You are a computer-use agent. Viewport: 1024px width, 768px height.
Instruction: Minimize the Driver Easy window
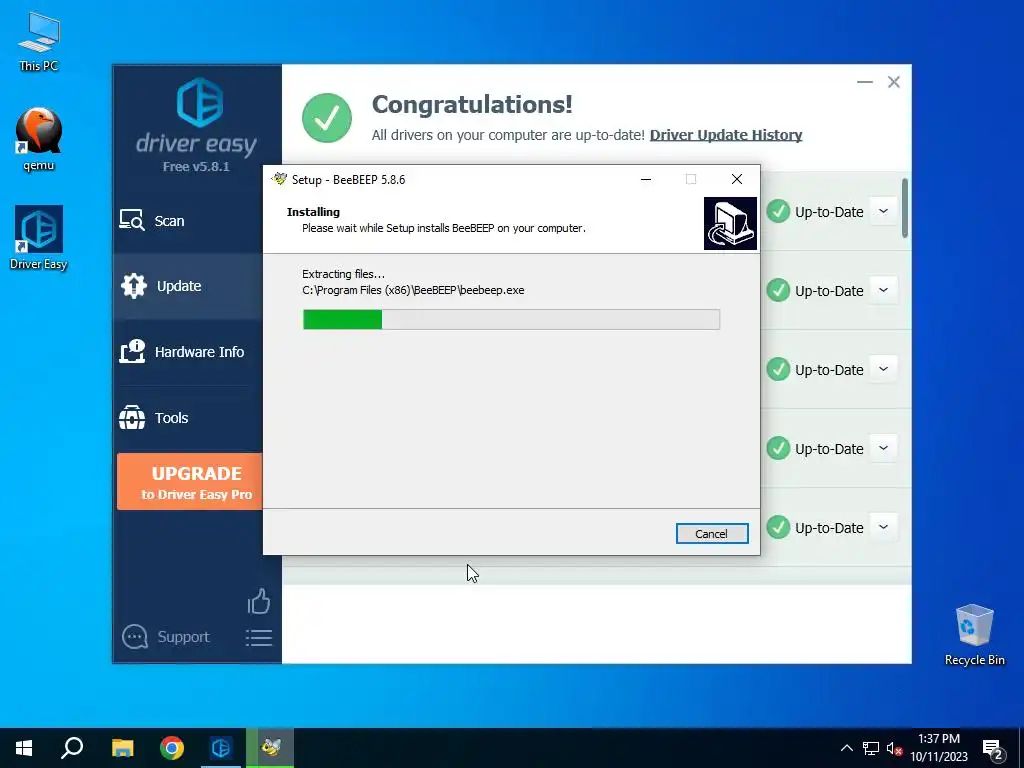(865, 82)
